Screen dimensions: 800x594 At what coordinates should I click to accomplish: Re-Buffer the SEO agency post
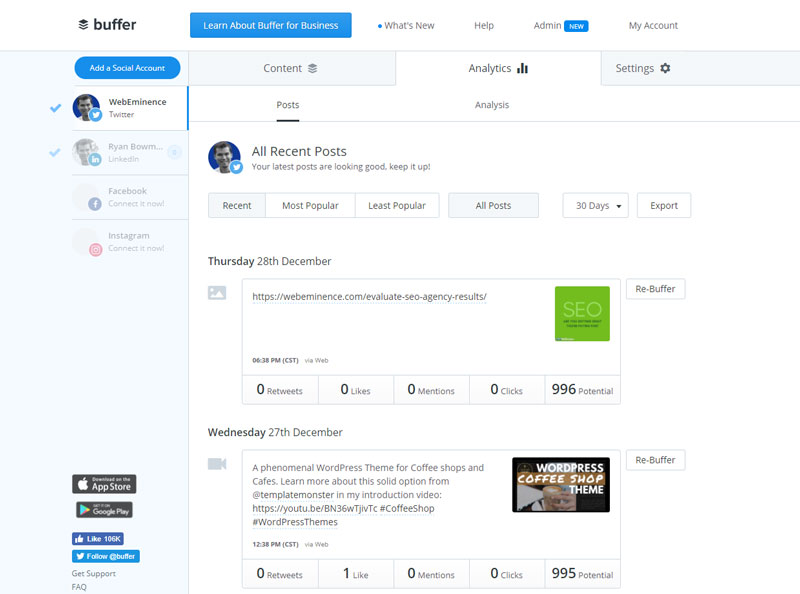coord(655,289)
